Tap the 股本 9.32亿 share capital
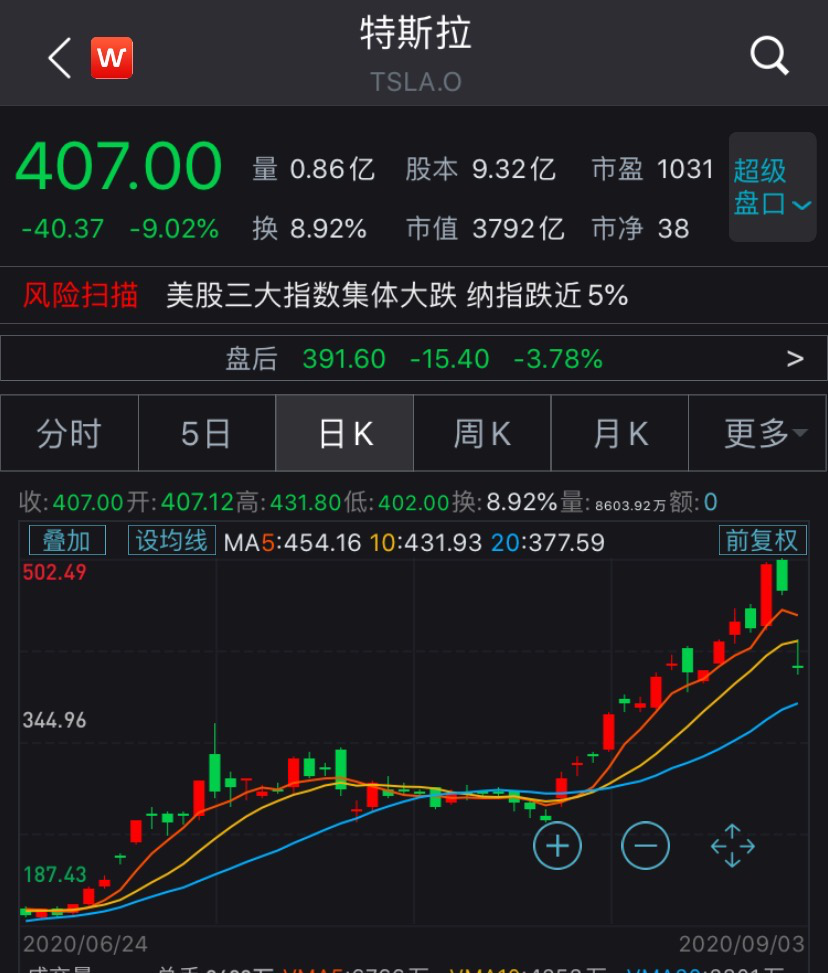This screenshot has width=828, height=973. (x=480, y=169)
